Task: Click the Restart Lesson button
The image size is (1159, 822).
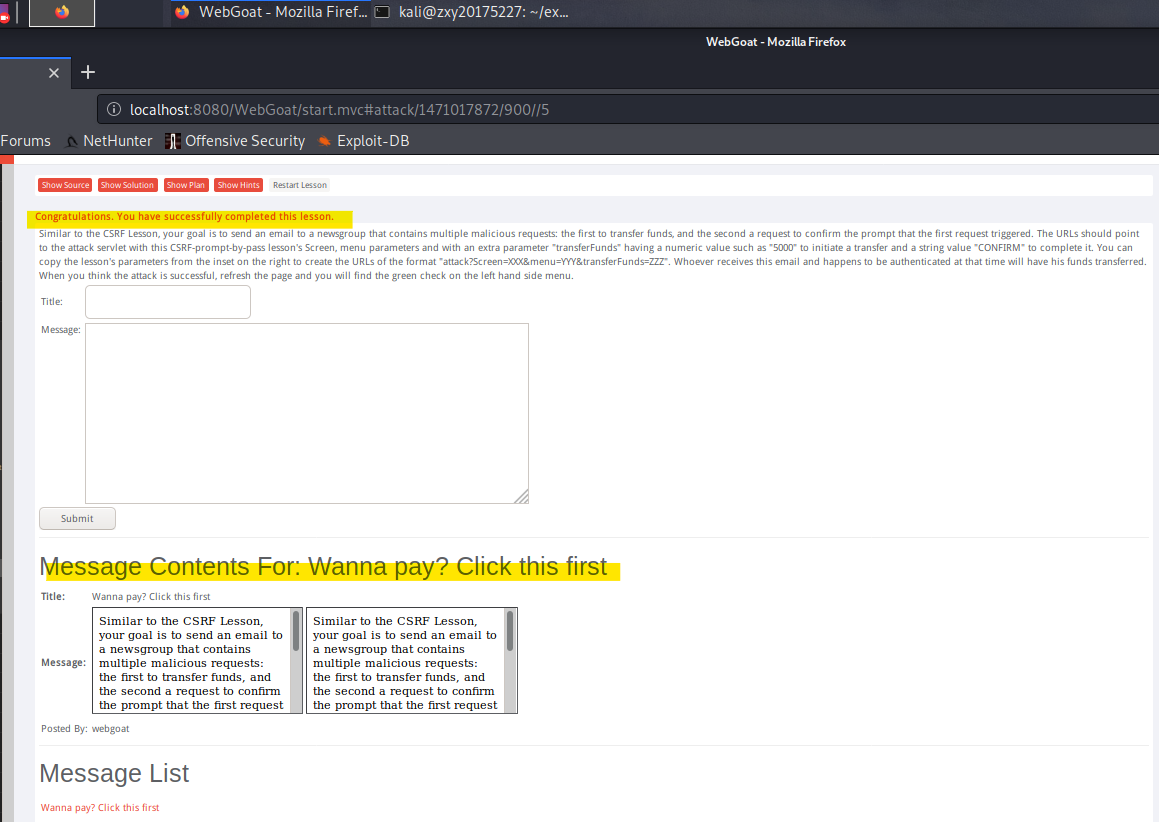Action: [299, 185]
